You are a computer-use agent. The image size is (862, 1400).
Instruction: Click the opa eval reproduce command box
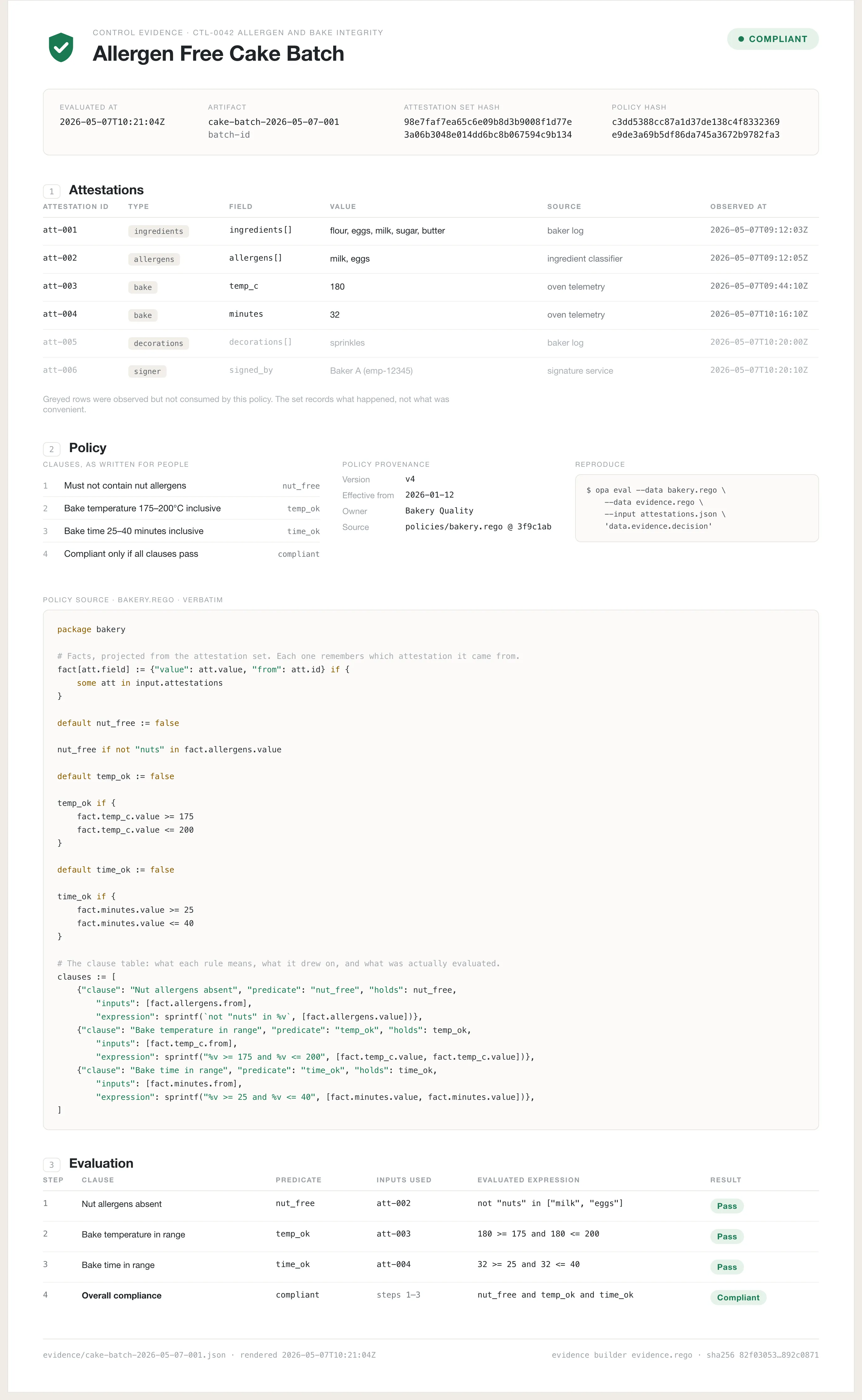click(697, 508)
